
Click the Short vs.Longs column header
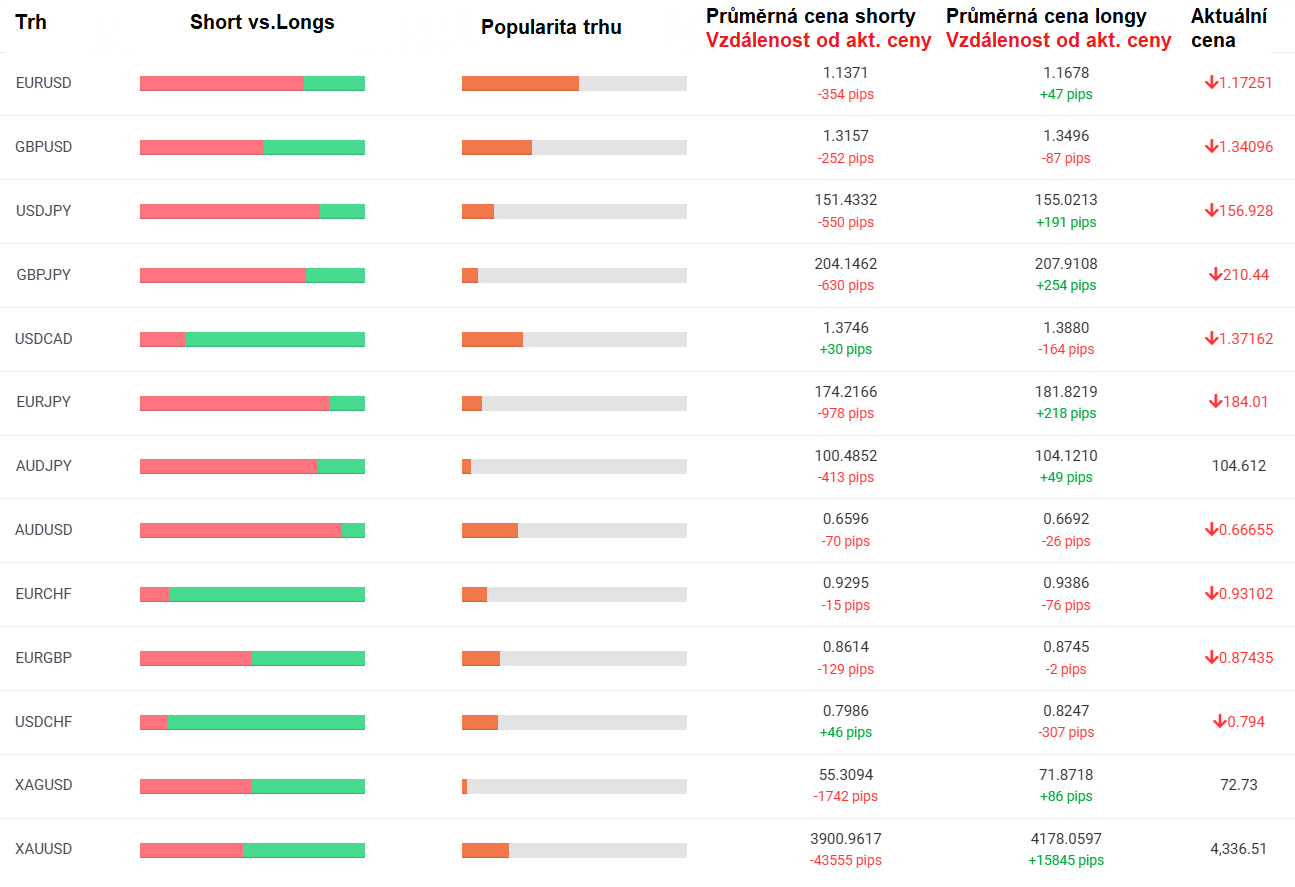coord(262,23)
